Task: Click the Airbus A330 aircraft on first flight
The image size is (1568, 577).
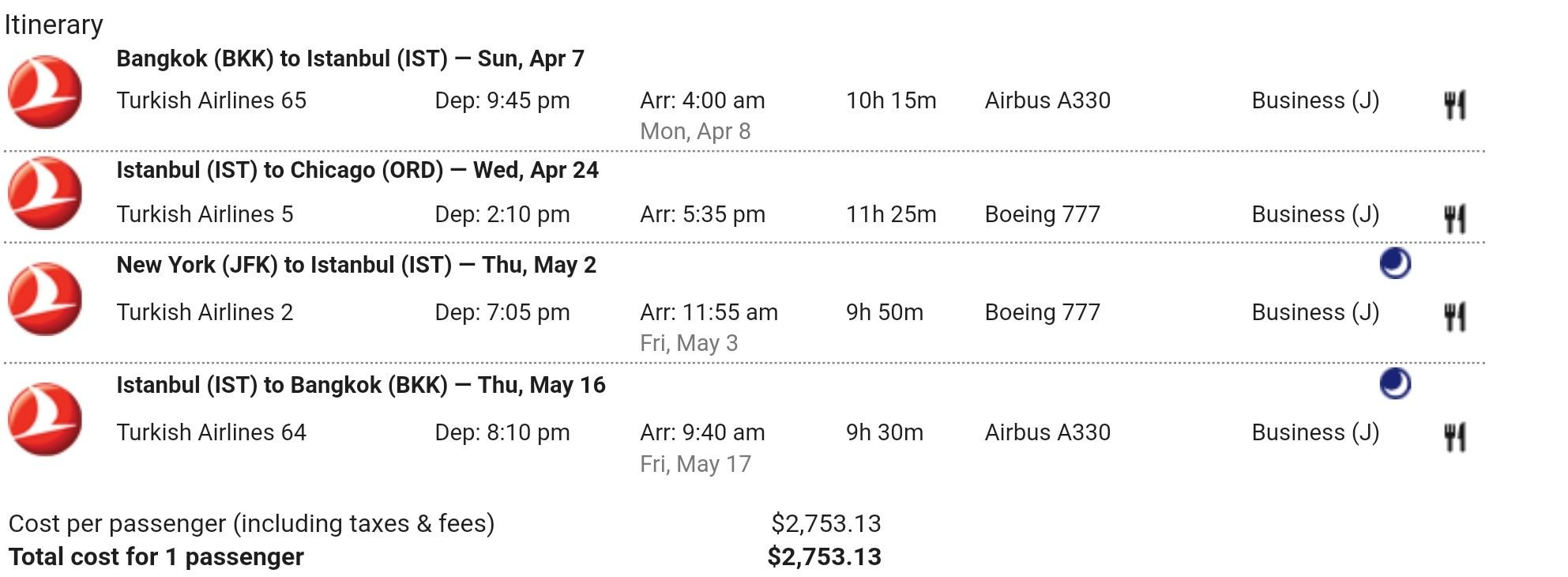Action: click(1047, 100)
